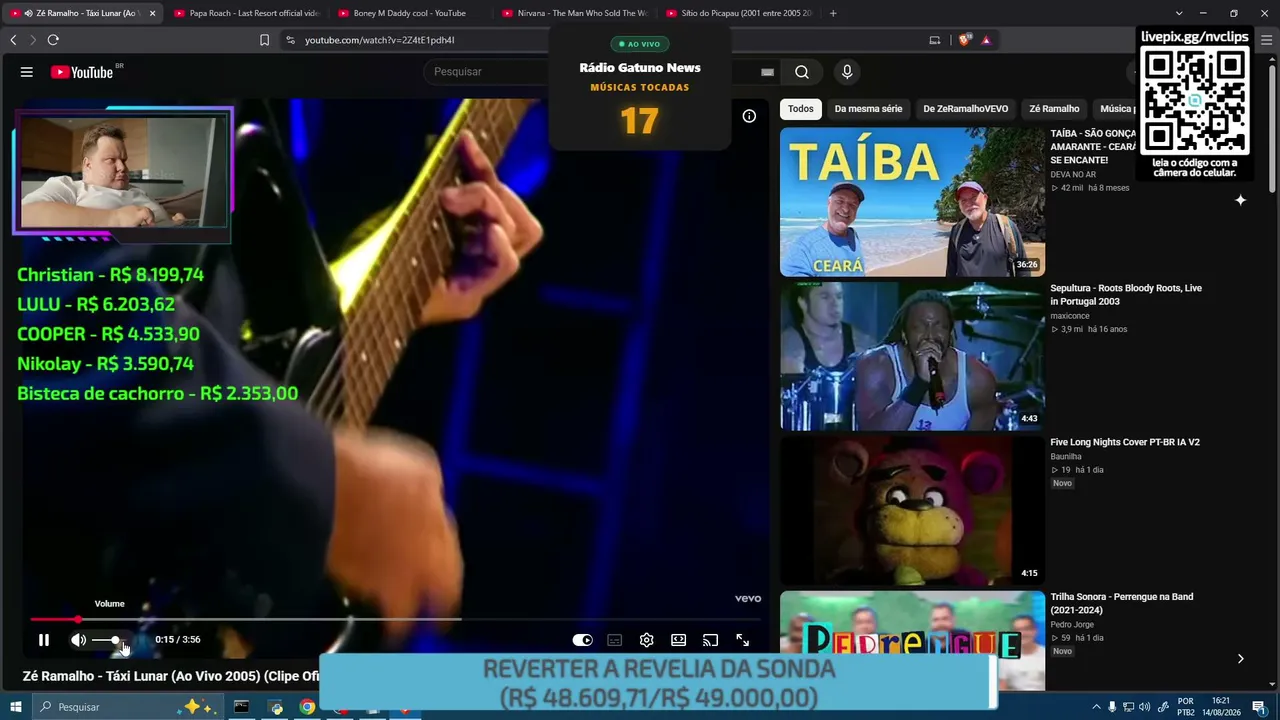Screen dimensions: 1280x720
Task: View site information in the address bar
Action: pos(290,40)
